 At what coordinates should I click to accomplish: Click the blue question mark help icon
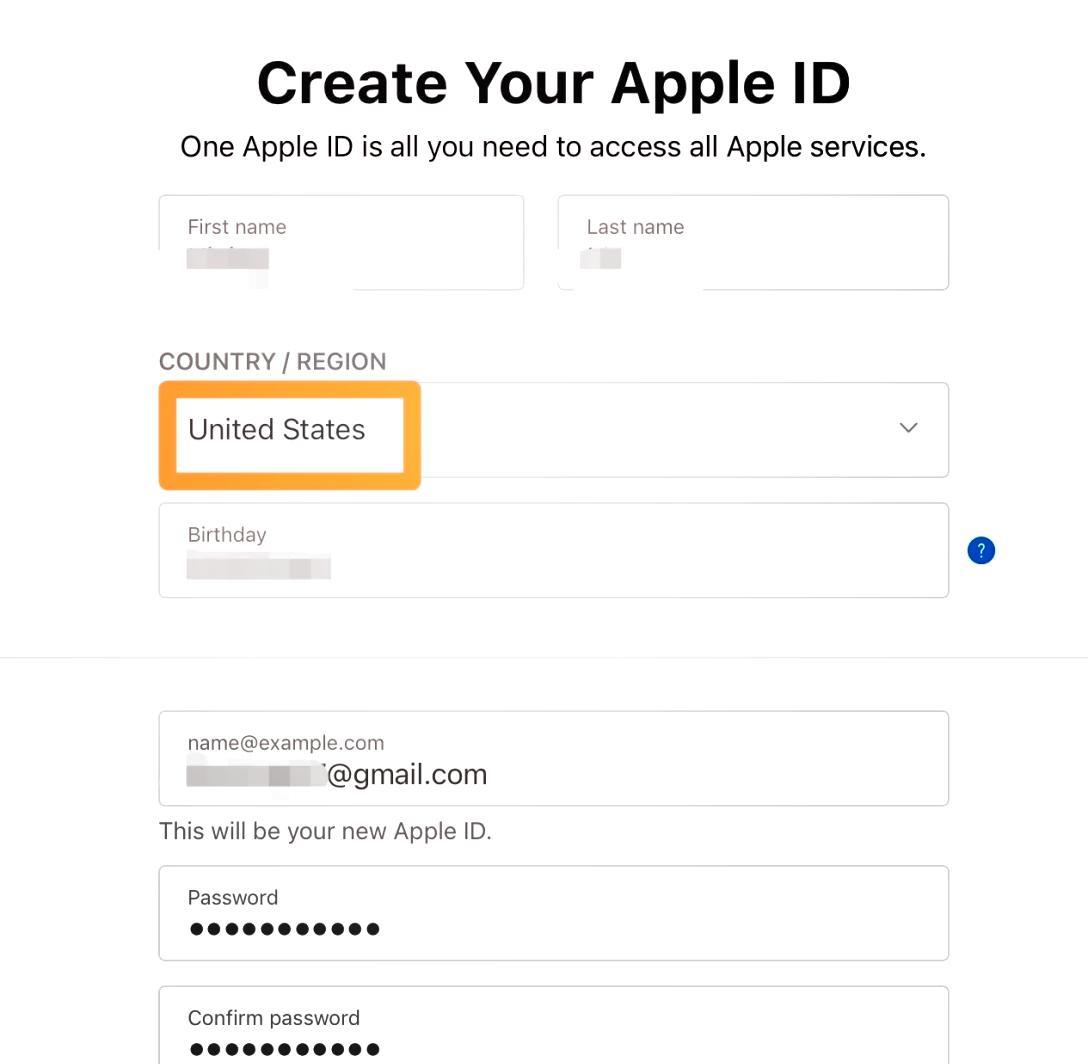980,550
